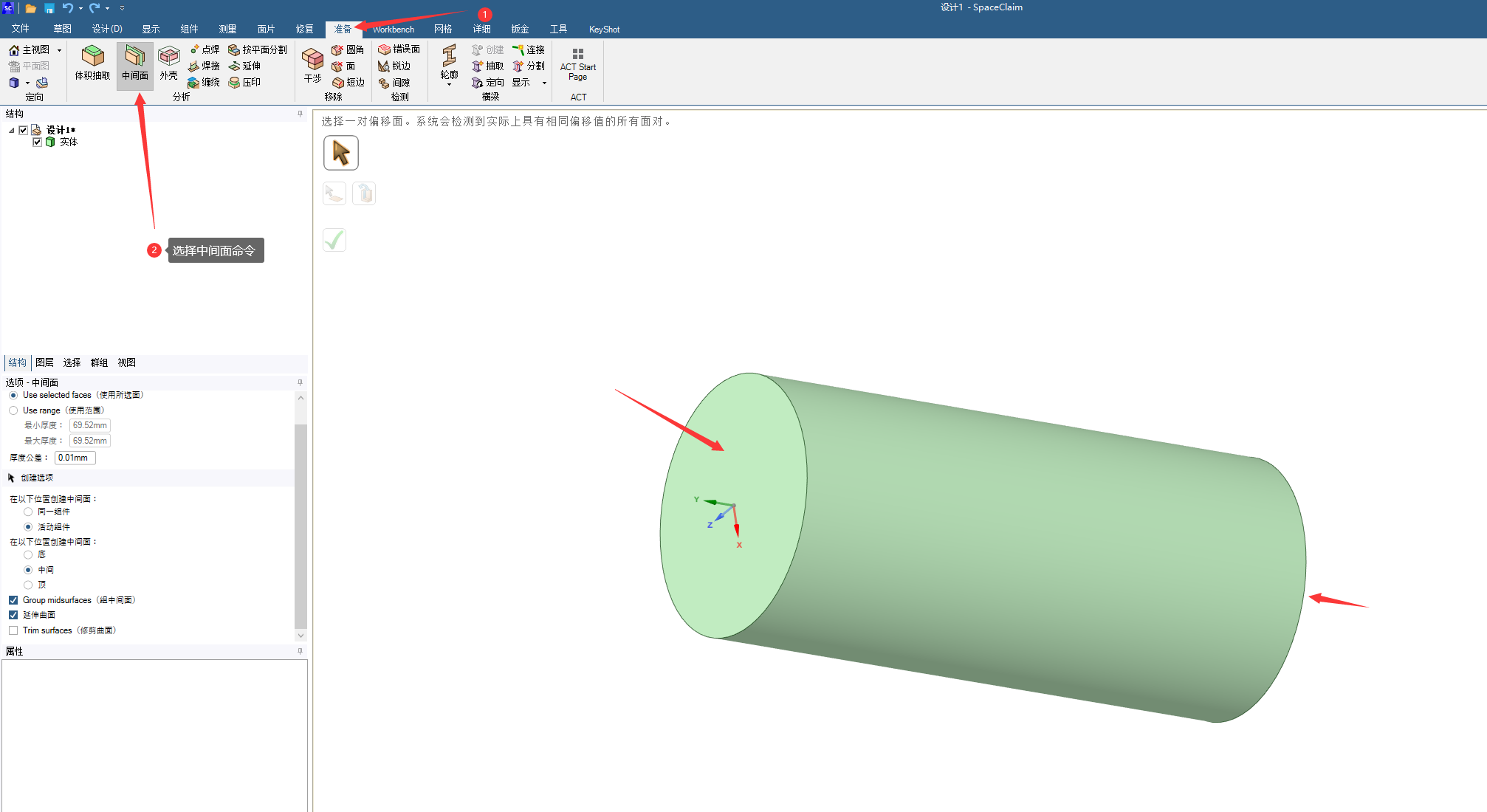Click the 外壳 shell icon
1487x812 pixels.
pyautogui.click(x=169, y=63)
